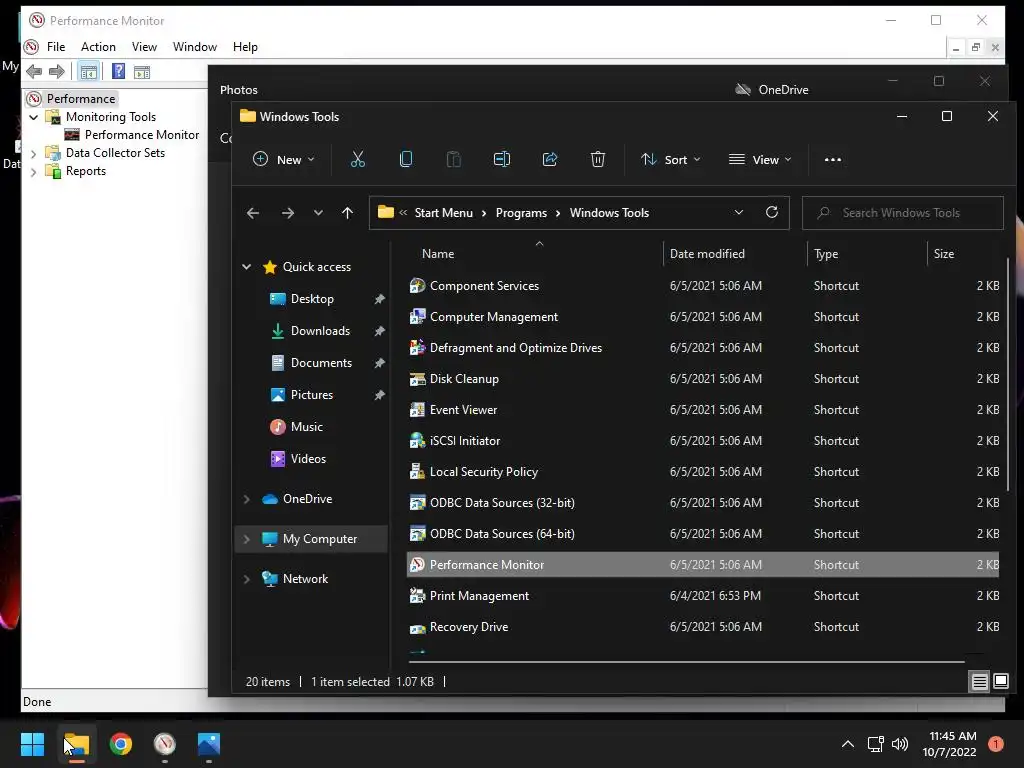Expand Data Collector Sets node
The height and width of the screenshot is (768, 1024).
(33, 154)
